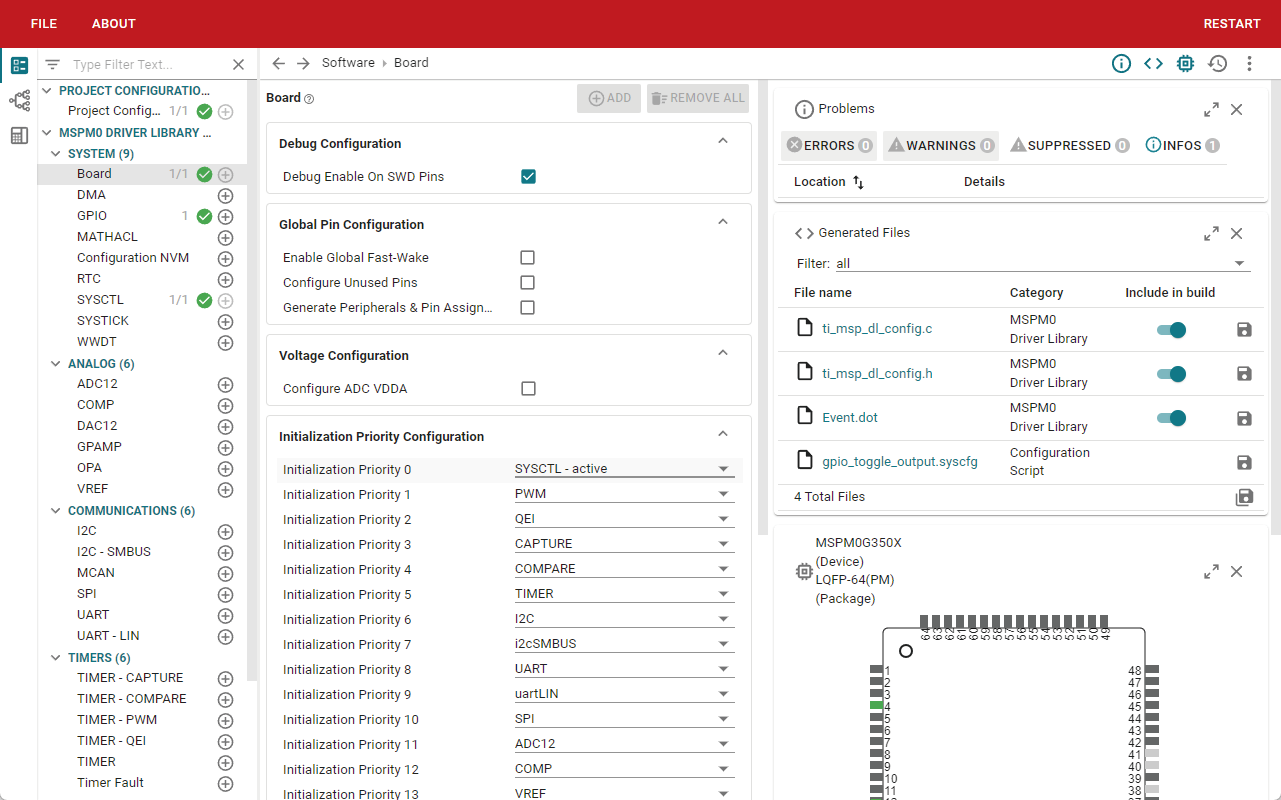Open ti_msp_dl_config.c file link
1281x800 pixels.
pyautogui.click(x=877, y=328)
